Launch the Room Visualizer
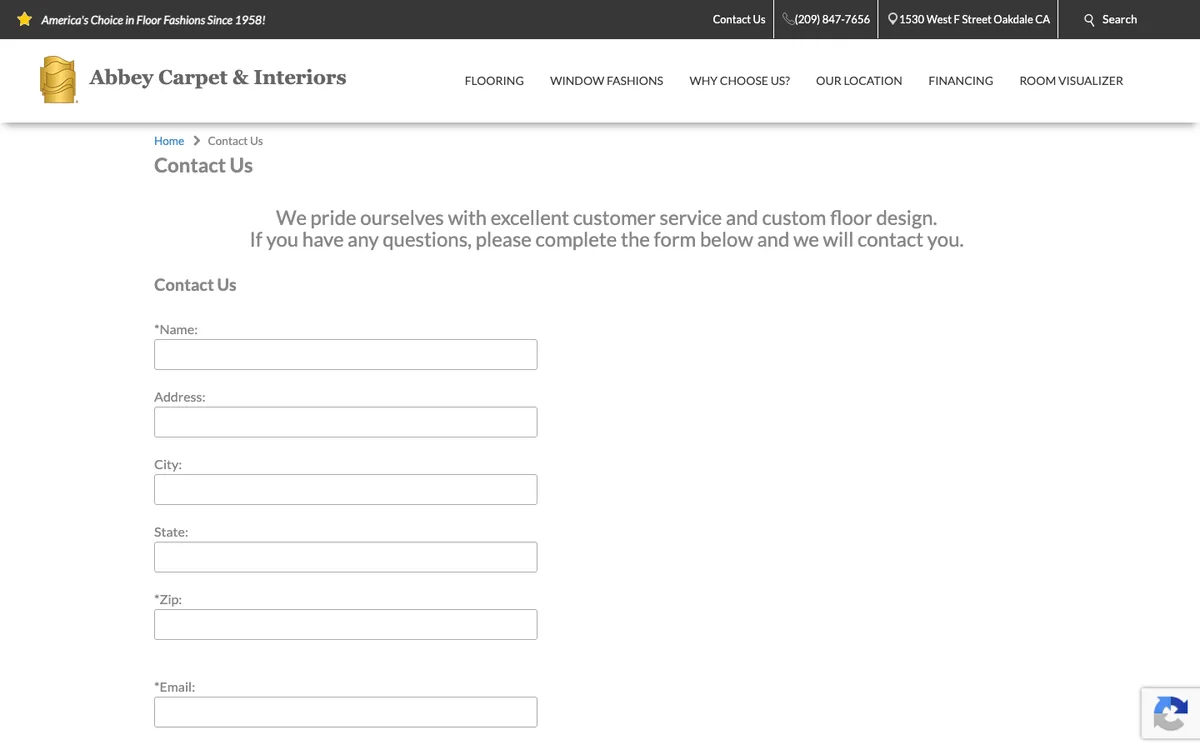The height and width of the screenshot is (750, 1200). [x=1071, y=81]
